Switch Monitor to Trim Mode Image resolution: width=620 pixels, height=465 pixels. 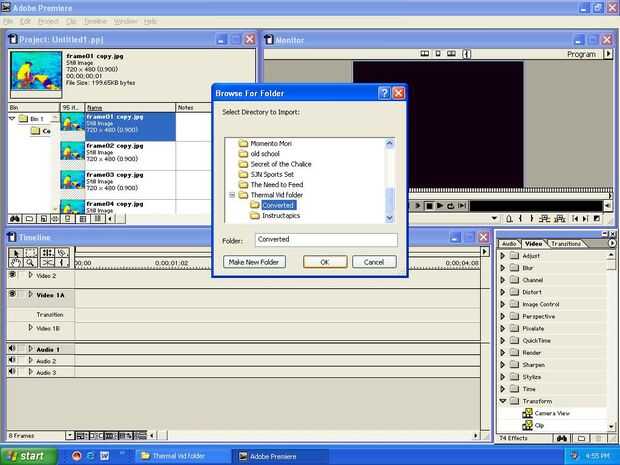451,53
